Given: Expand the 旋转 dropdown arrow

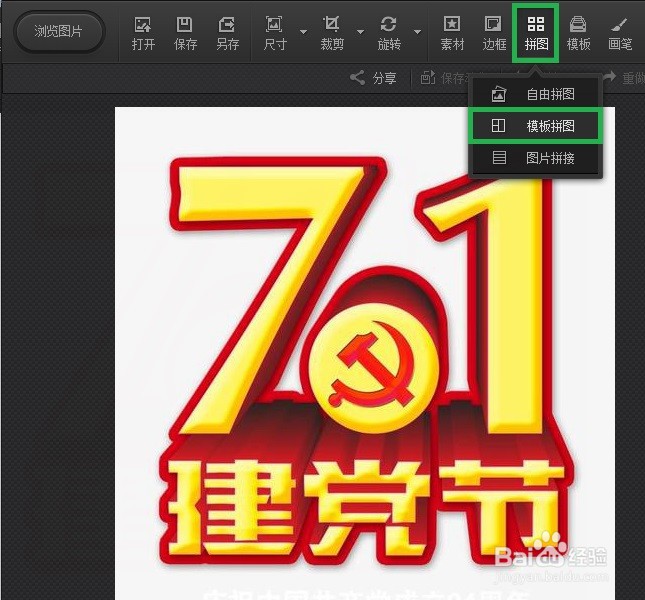Looking at the screenshot, I should point(418,32).
